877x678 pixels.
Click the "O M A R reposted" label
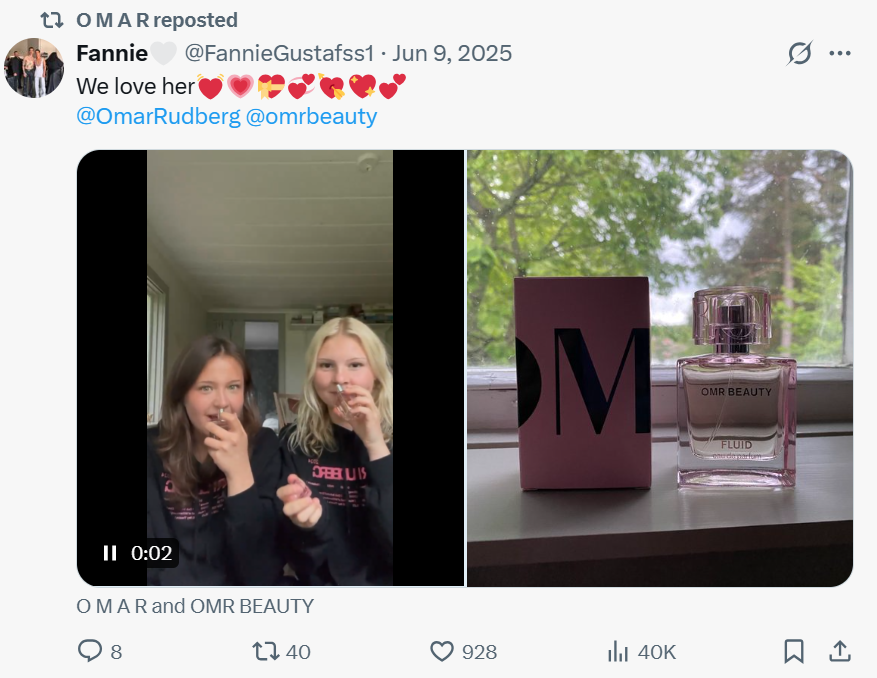point(157,20)
